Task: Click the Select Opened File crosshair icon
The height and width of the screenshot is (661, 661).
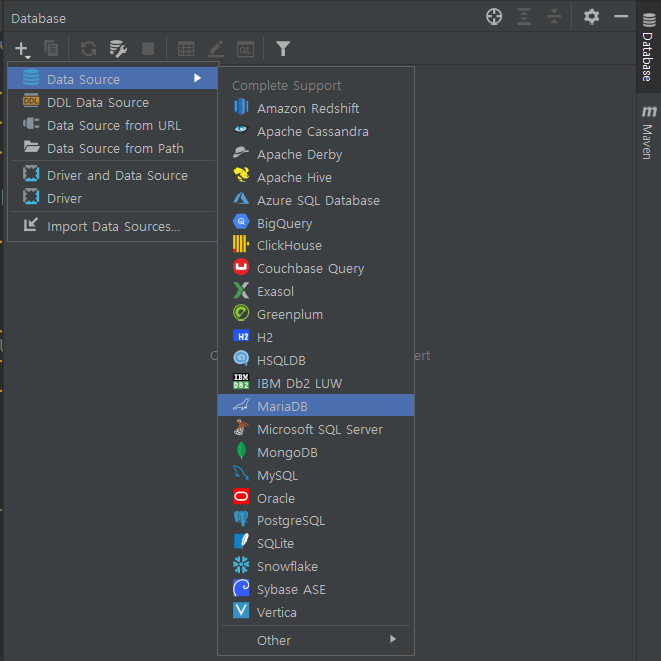Action: click(494, 17)
